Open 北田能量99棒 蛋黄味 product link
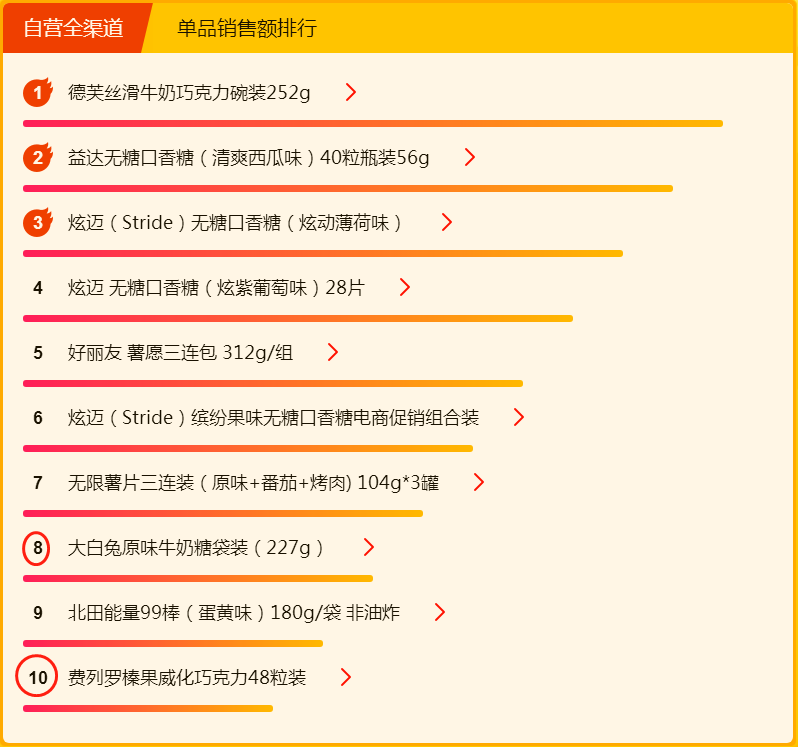The height and width of the screenshot is (747, 798). click(234, 613)
